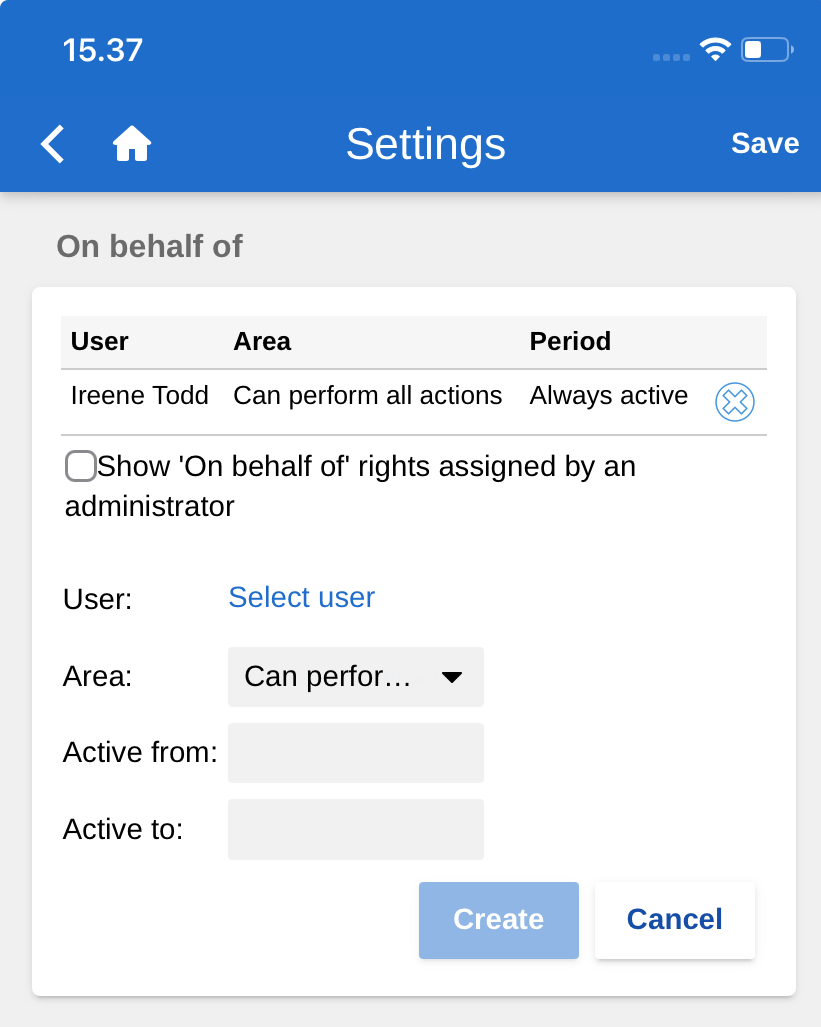Enable showing administrator-assigned 'On behalf of' rights

click(80, 466)
